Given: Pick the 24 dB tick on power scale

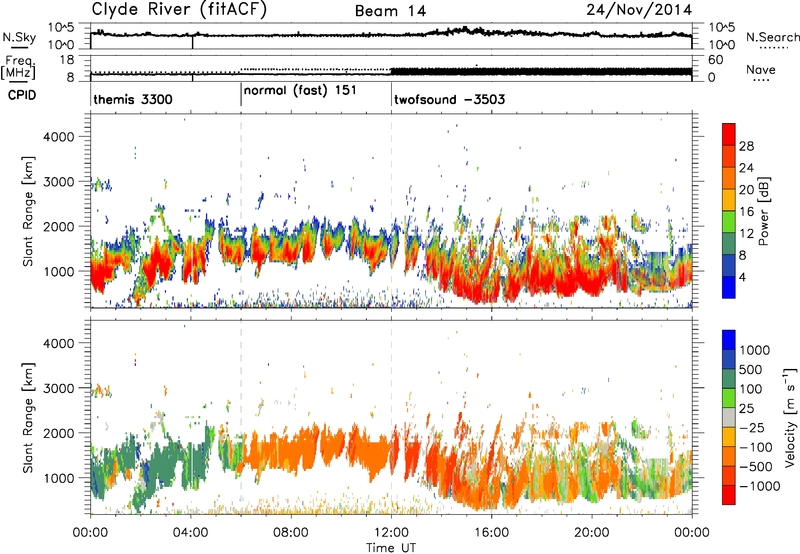Looking at the screenshot, I should 746,168.
